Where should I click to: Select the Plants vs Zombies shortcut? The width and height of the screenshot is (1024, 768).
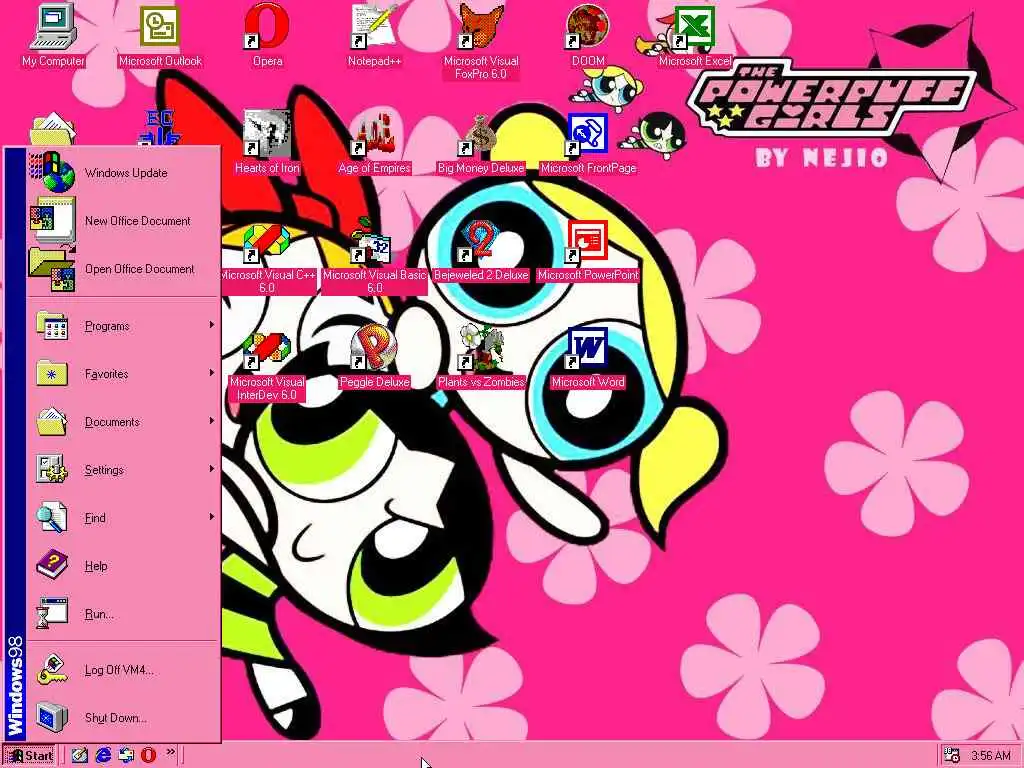tap(481, 358)
